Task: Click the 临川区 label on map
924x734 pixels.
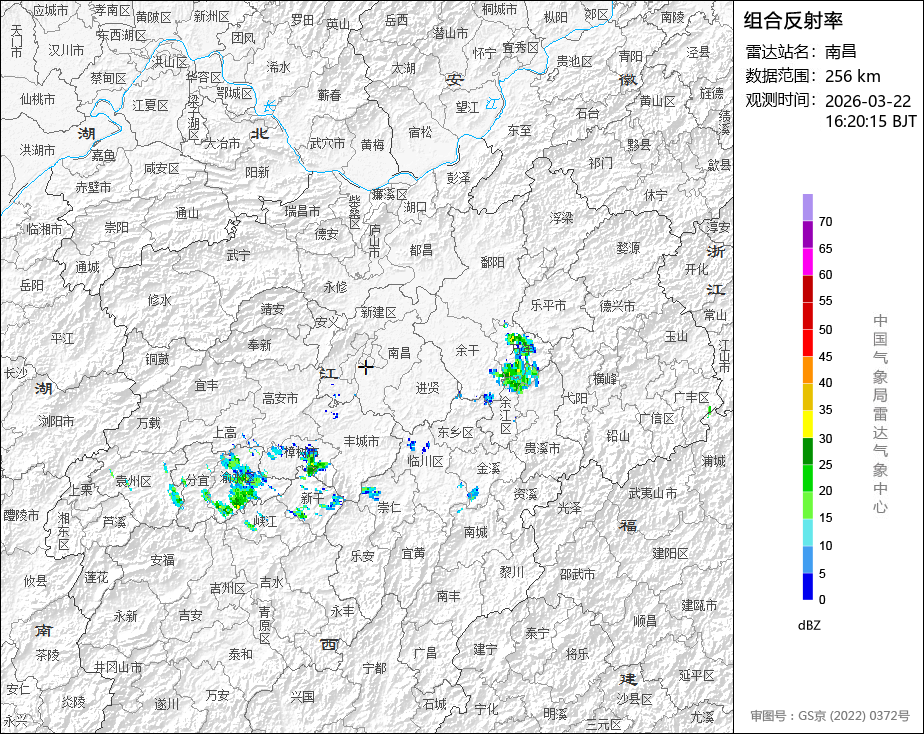Action: 425,461
